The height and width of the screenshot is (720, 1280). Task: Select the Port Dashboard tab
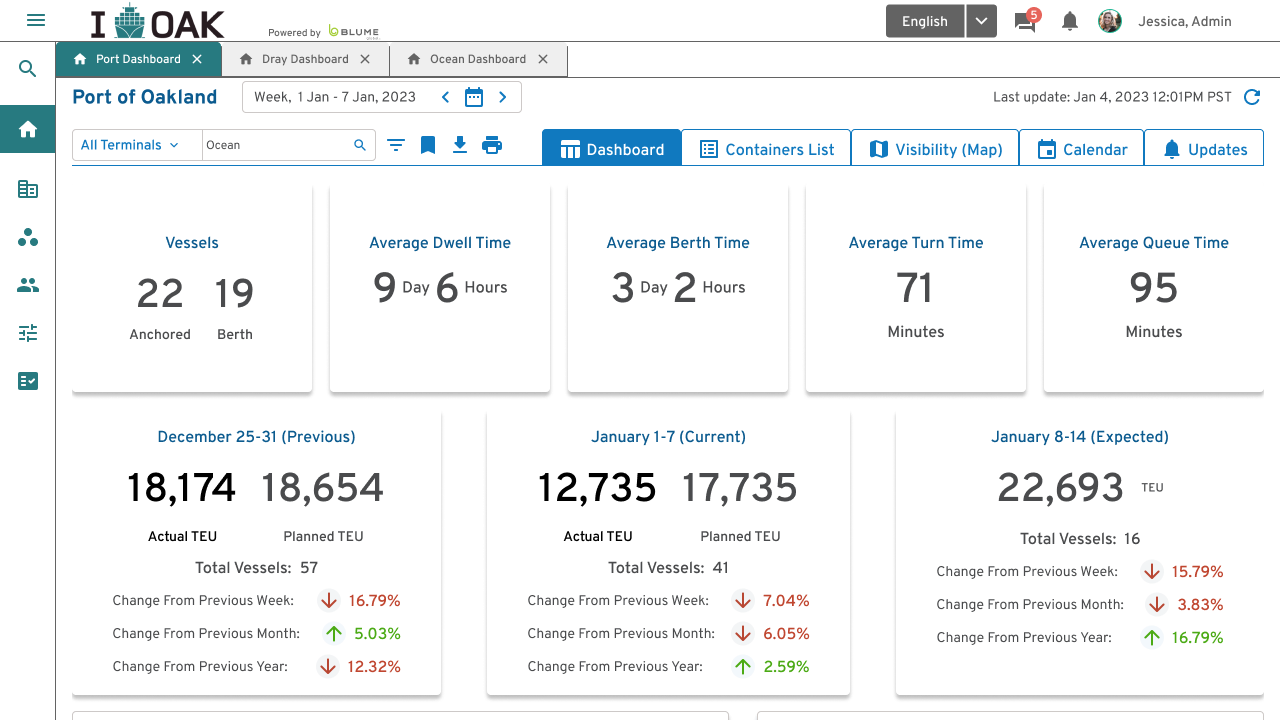(138, 59)
